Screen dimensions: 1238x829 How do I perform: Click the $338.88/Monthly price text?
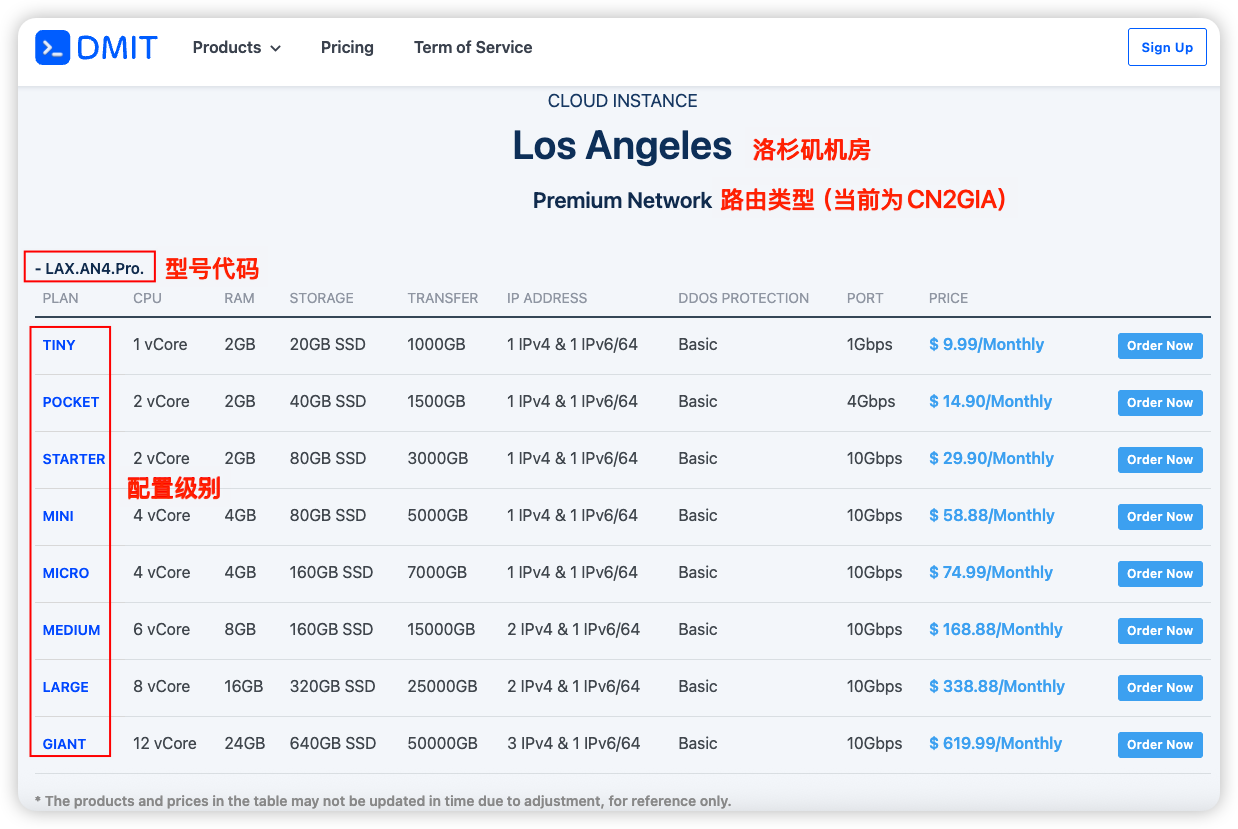pyautogui.click(x=996, y=686)
